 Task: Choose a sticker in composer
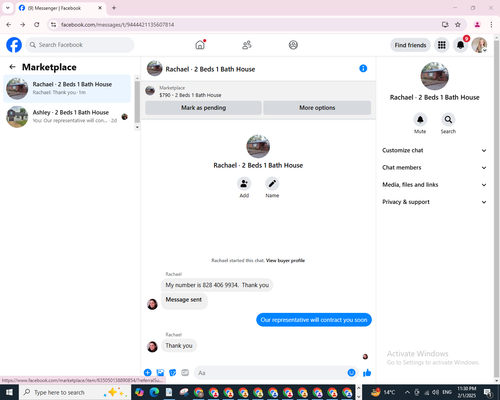pos(173,373)
